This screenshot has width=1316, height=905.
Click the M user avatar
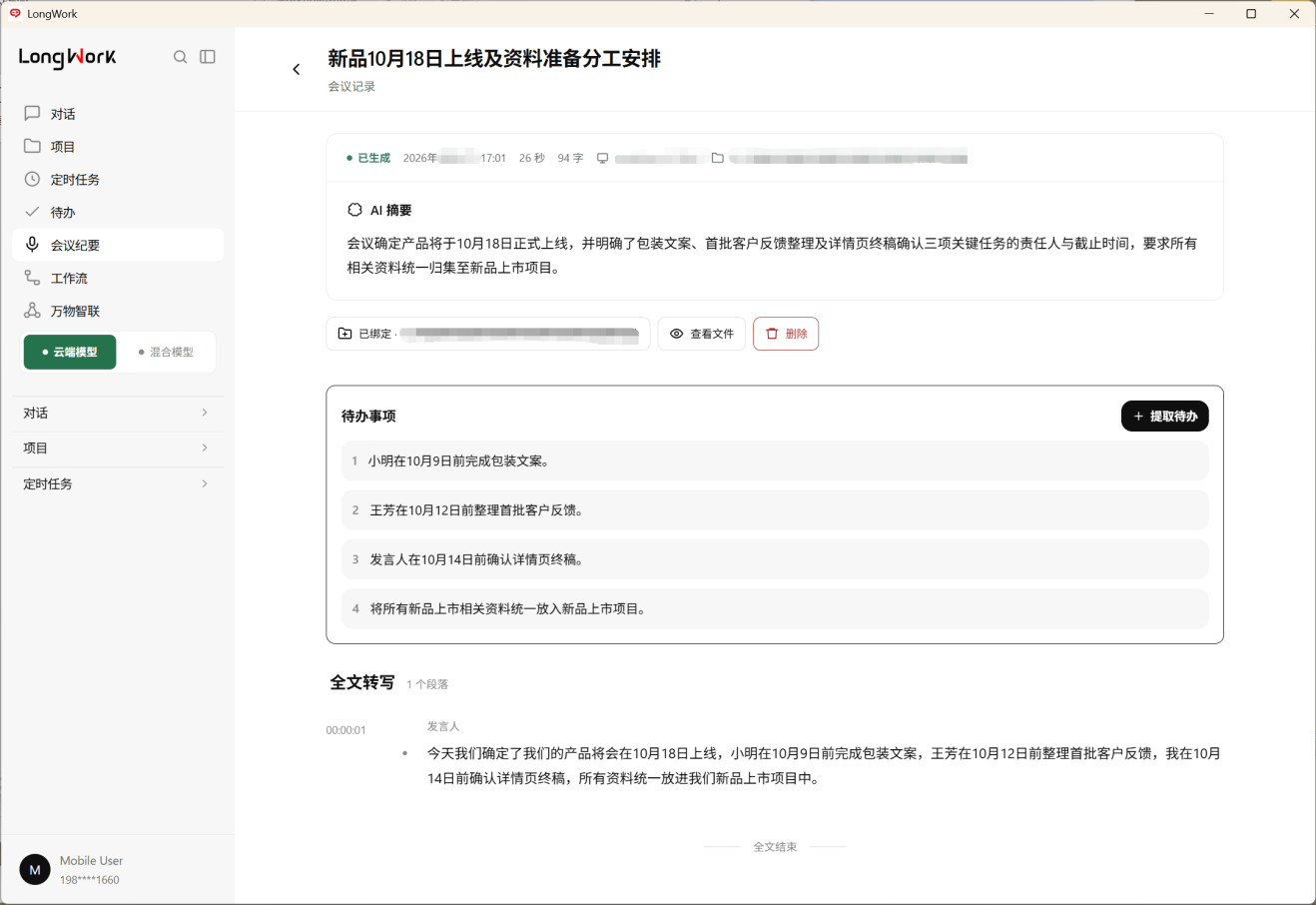click(x=35, y=870)
